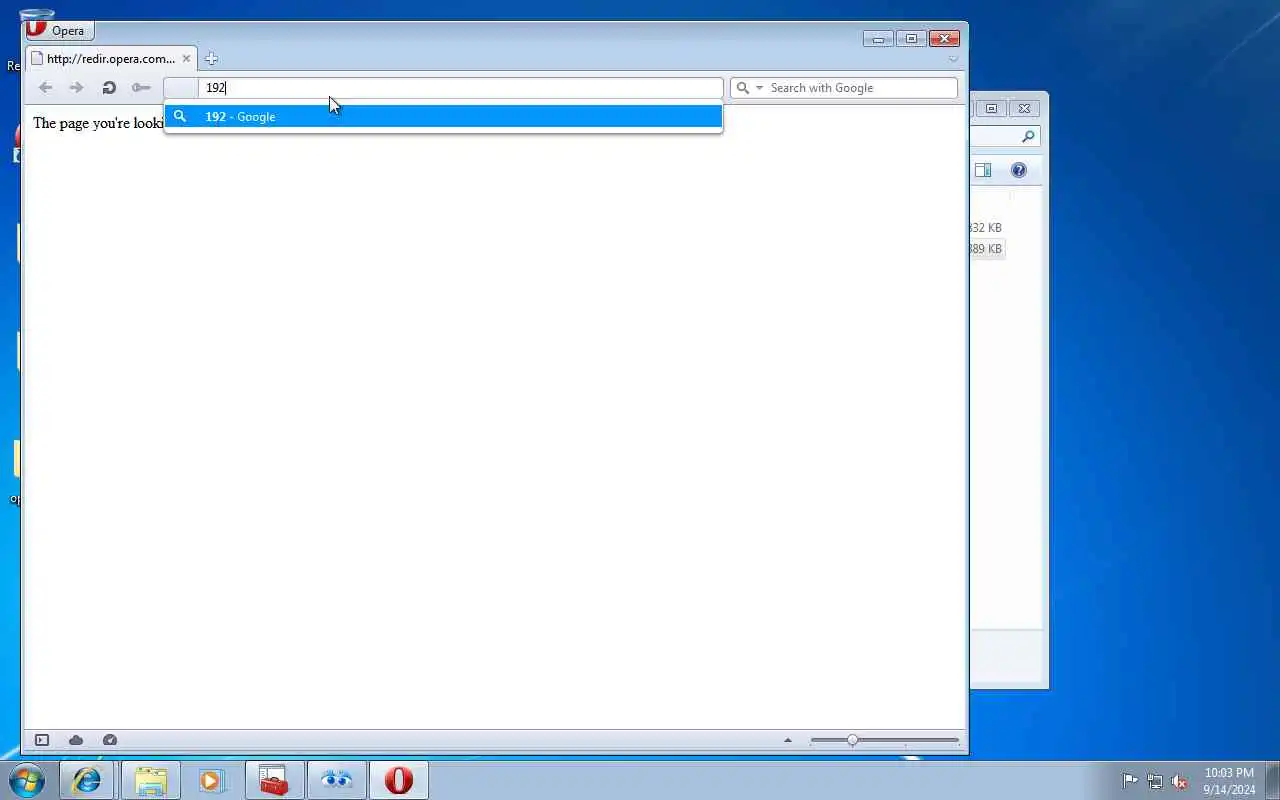1280x800 pixels.
Task: Open Windows Explorer from the taskbar
Action: click(150, 780)
